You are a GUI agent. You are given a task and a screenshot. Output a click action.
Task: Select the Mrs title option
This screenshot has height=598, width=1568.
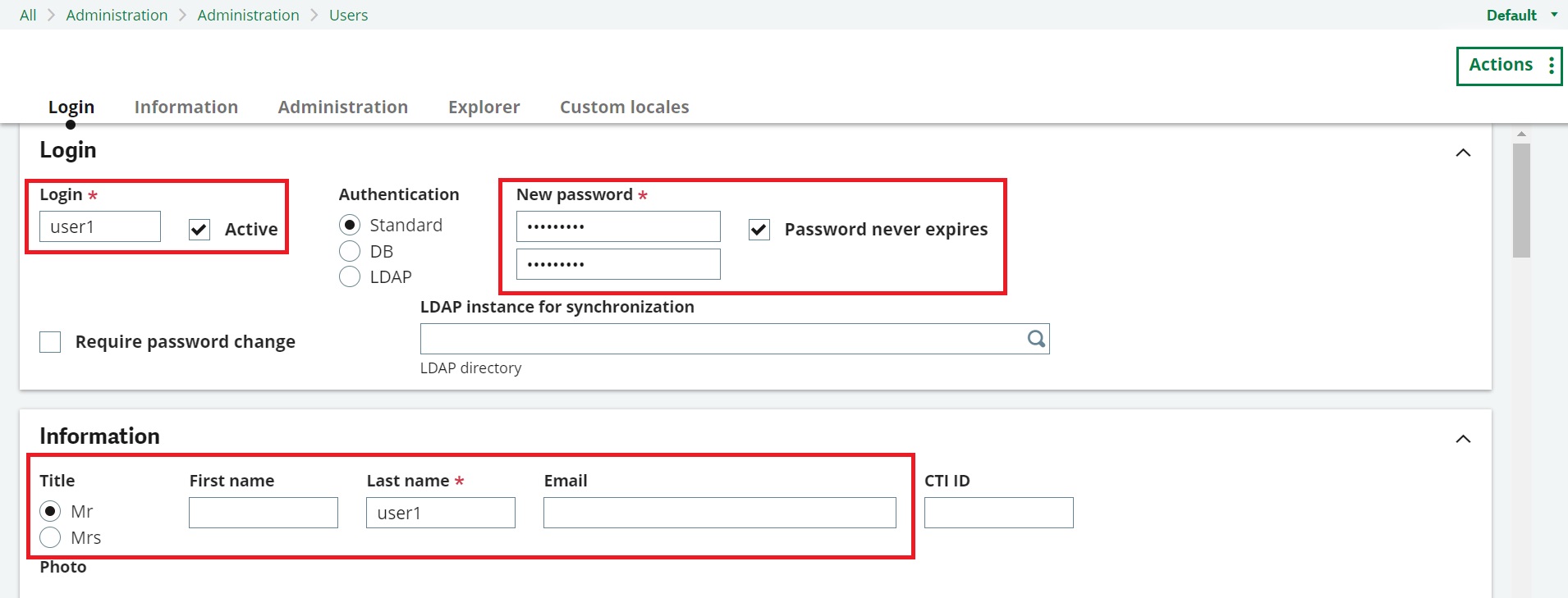[x=50, y=537]
